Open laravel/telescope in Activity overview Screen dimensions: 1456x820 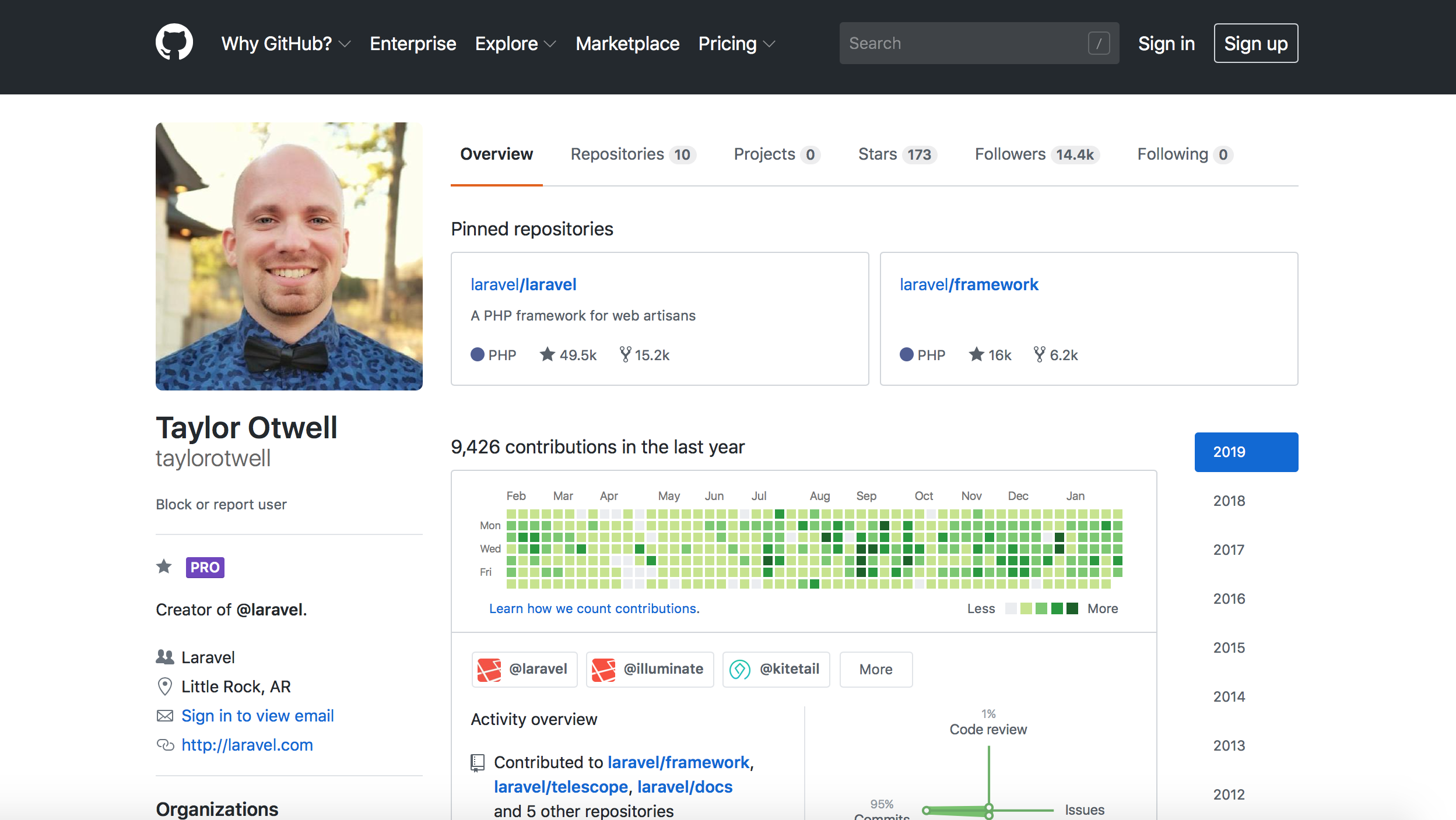(x=561, y=787)
